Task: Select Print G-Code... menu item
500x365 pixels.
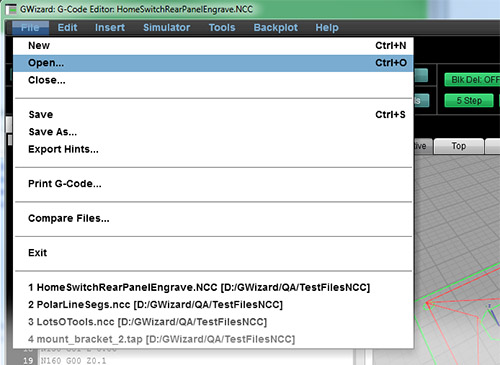Action: tap(213, 184)
